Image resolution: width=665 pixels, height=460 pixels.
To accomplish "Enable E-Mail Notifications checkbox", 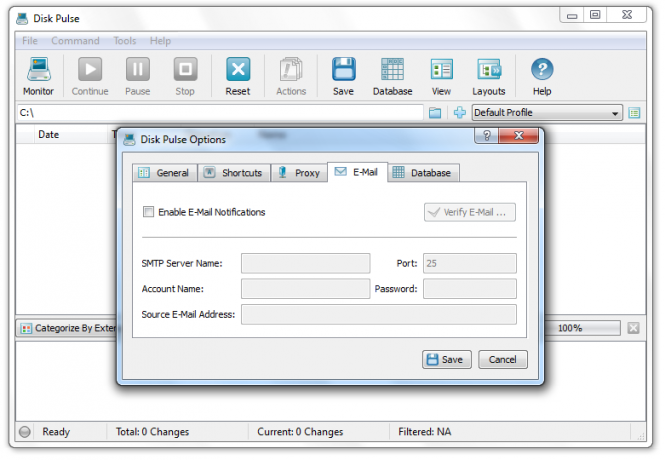I will (x=148, y=212).
